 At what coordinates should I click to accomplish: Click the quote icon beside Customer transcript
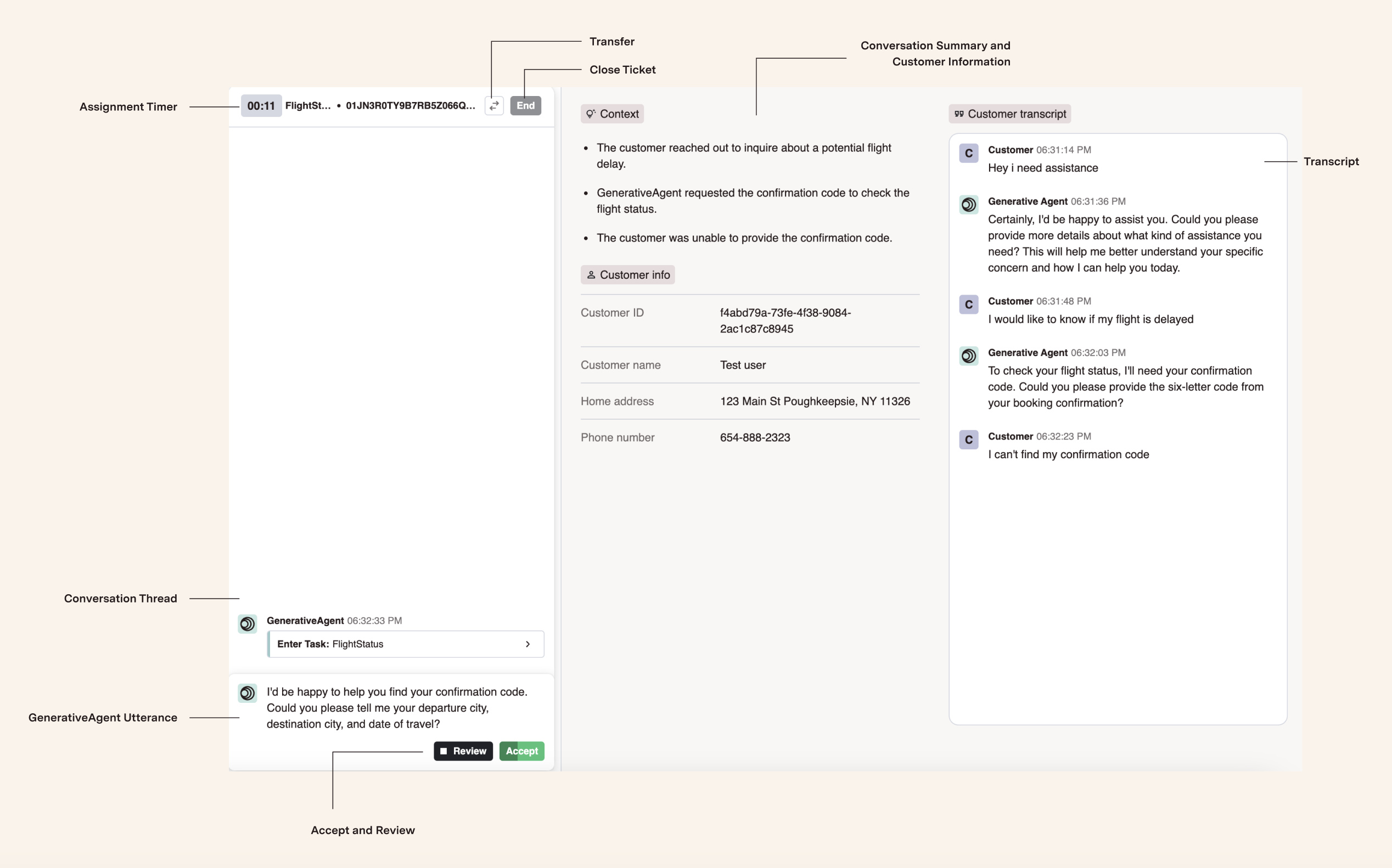958,114
